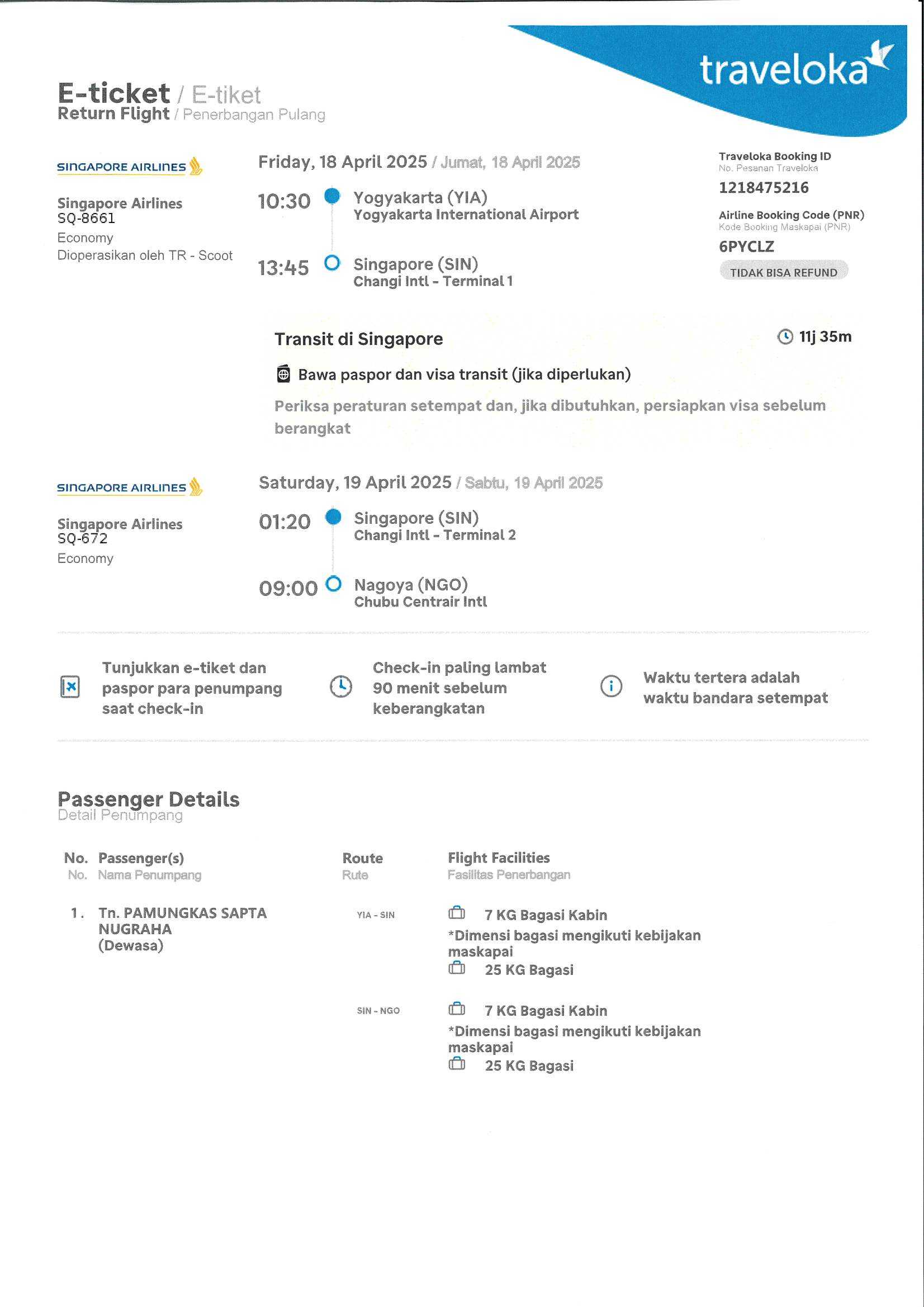Screen dimensions: 924x1307
Task: Click the Friday, 18 April 2025 date heading
Action: (342, 162)
